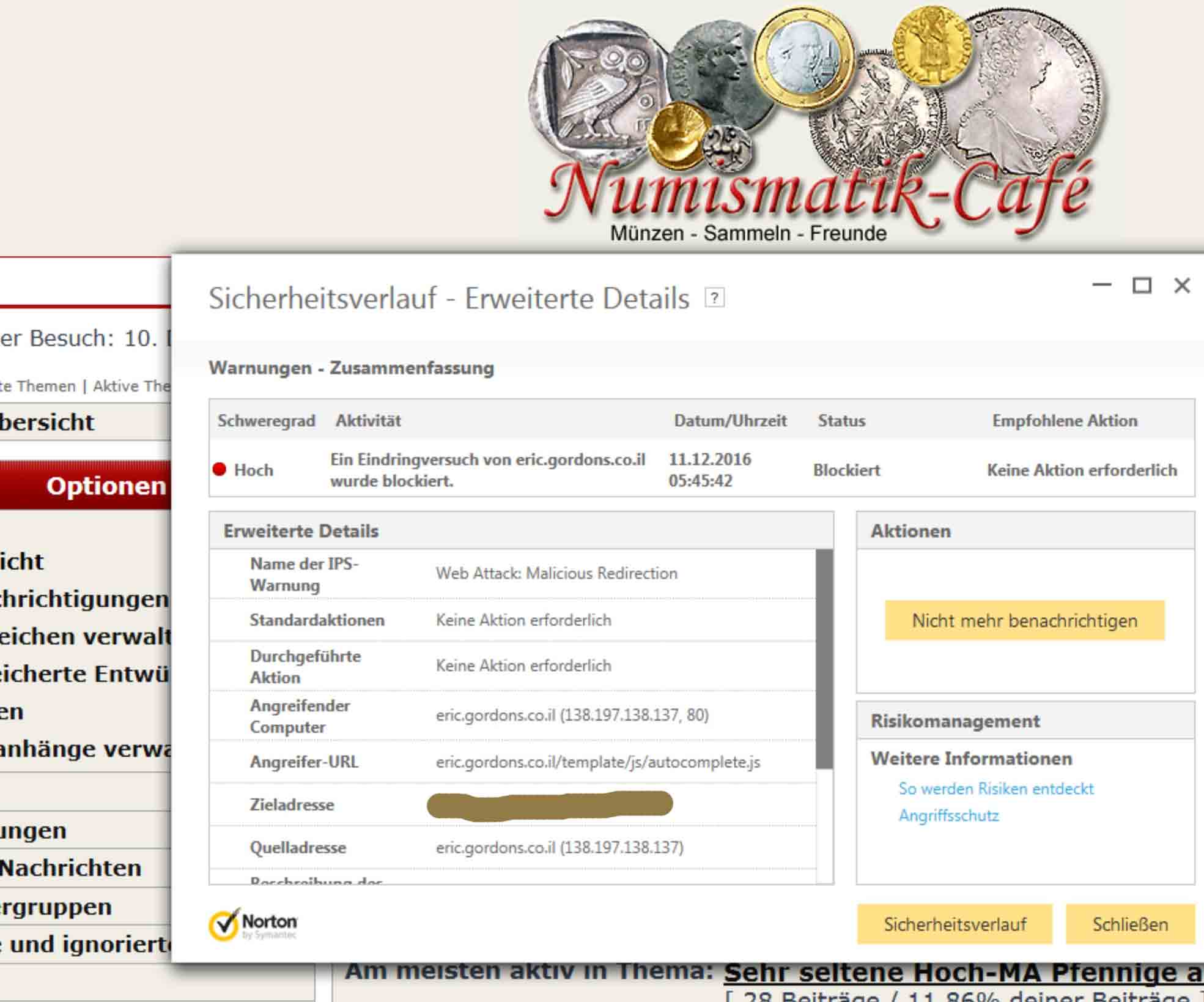The height and width of the screenshot is (1002, 1204).
Task: Click the Aktive Themen link
Action: [131, 387]
